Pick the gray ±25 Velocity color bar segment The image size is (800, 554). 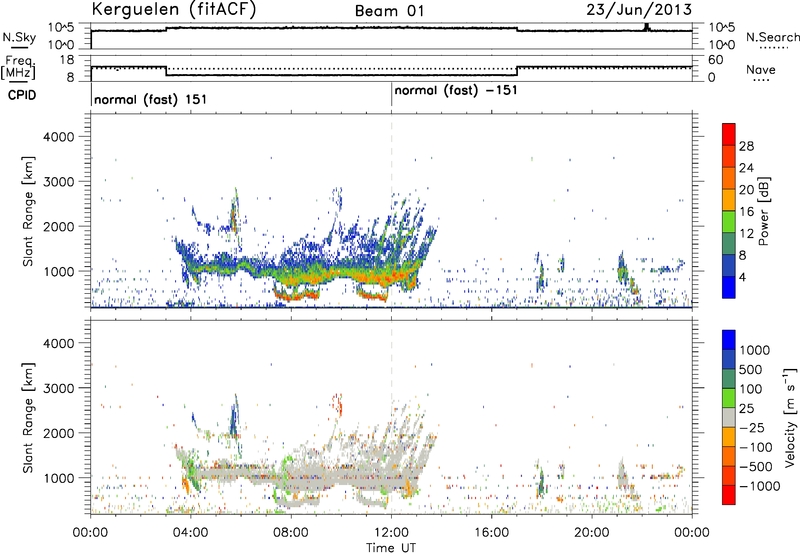pyautogui.click(x=729, y=417)
